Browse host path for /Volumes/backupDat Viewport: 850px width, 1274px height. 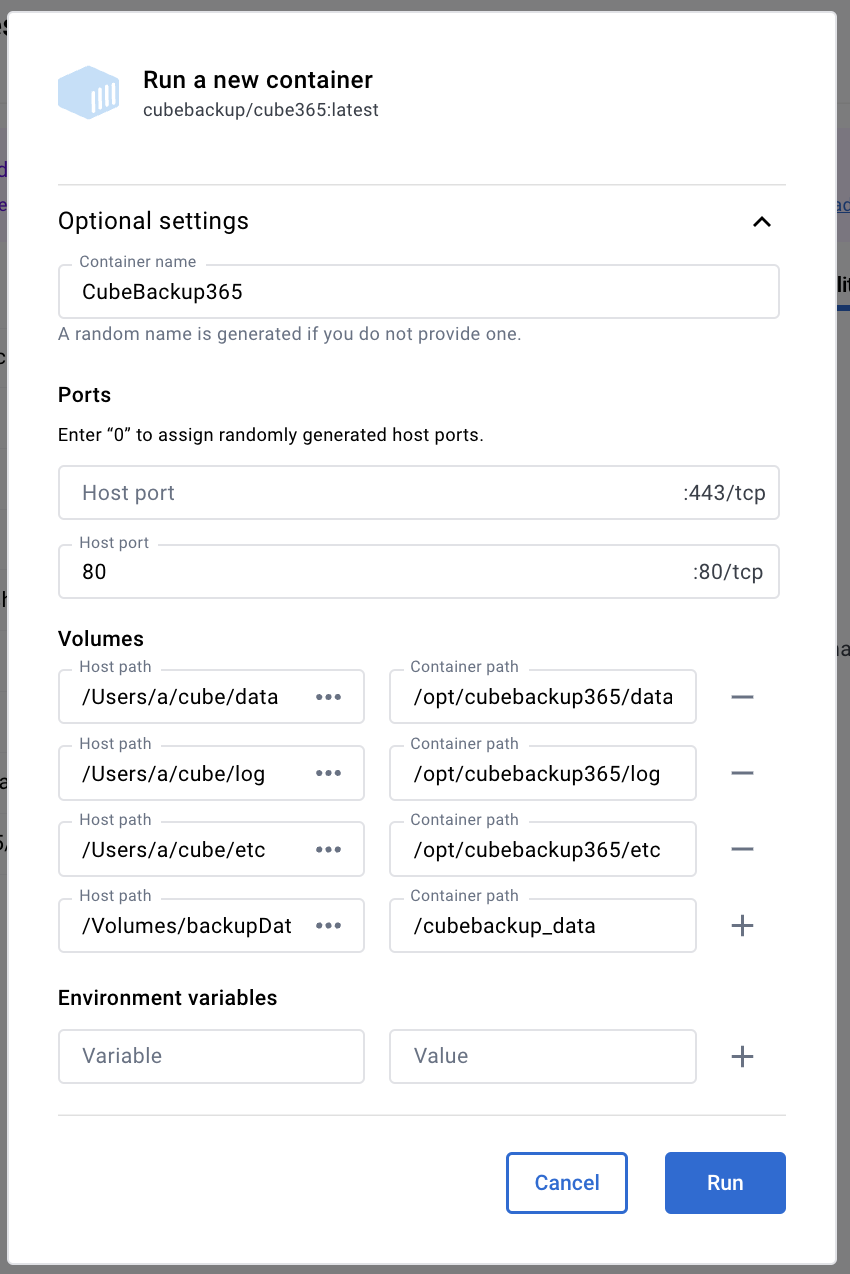(x=329, y=926)
